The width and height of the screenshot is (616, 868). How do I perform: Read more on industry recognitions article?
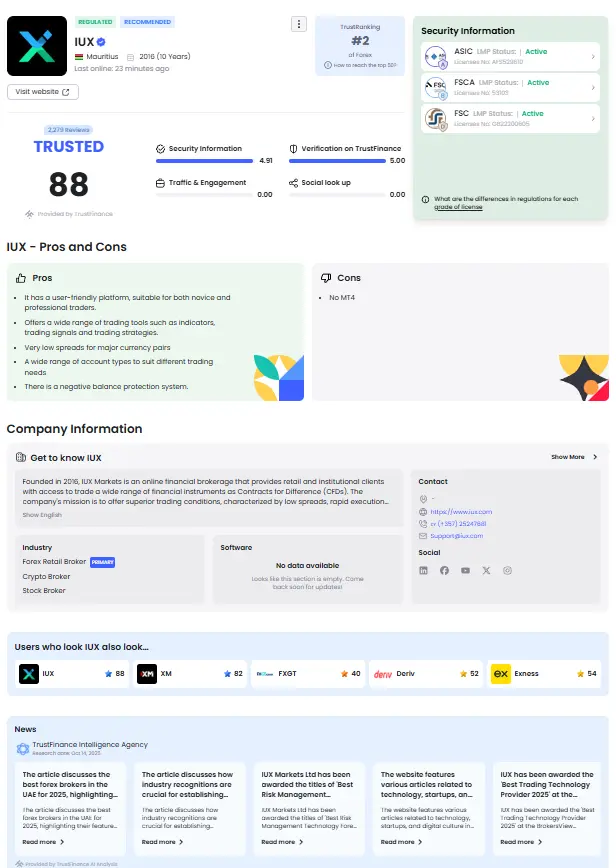[x=162, y=842]
